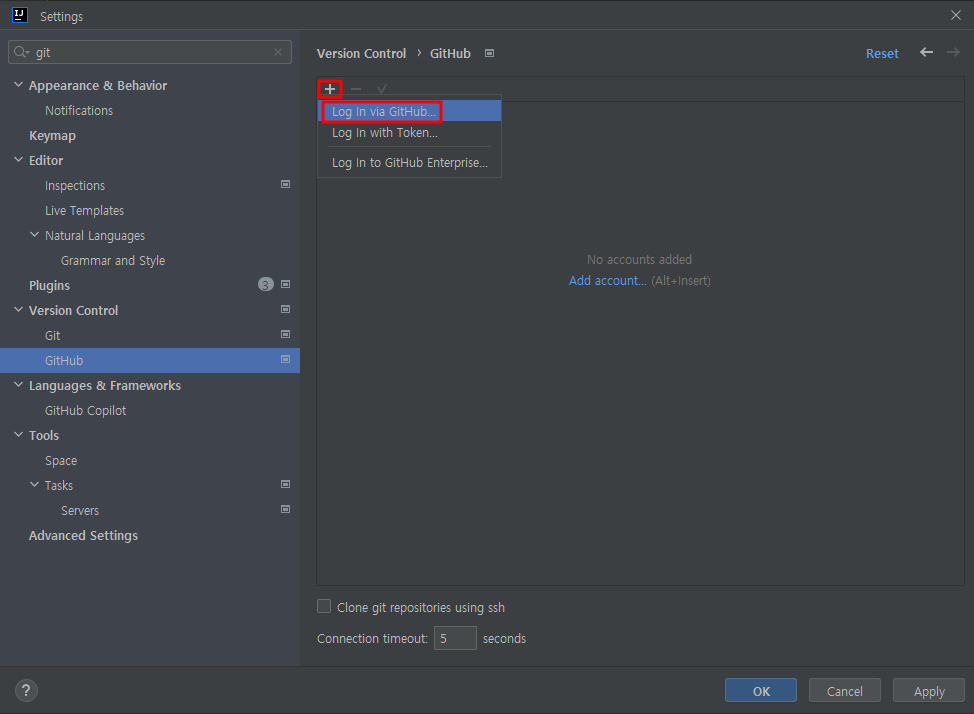
Task: Click Version Control in the breadcrumb
Action: coord(362,53)
